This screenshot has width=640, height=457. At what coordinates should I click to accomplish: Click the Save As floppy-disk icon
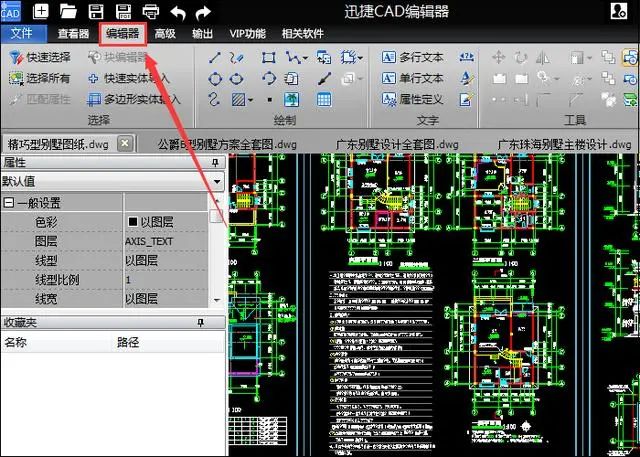click(123, 11)
